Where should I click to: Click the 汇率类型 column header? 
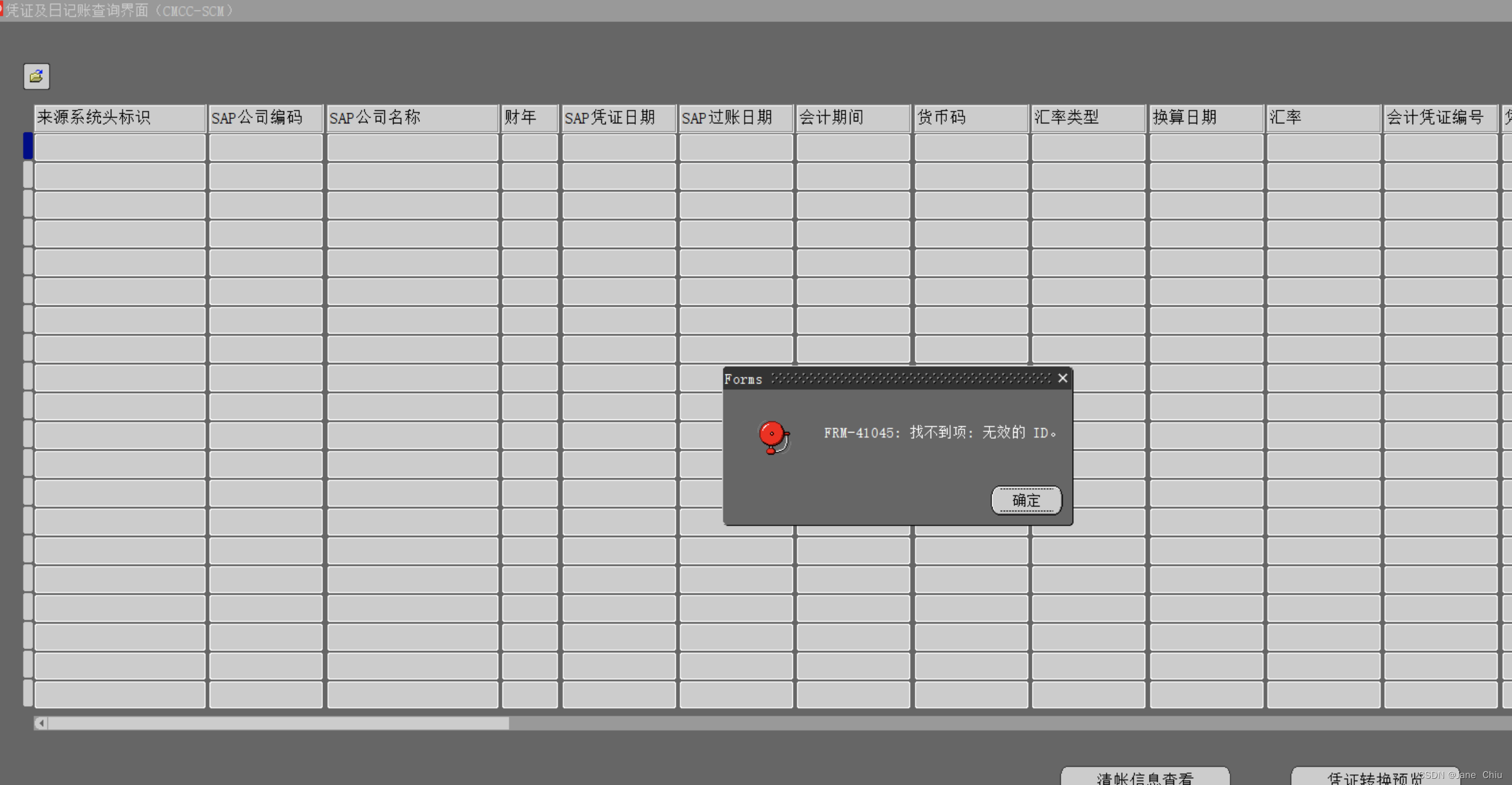tap(1088, 118)
